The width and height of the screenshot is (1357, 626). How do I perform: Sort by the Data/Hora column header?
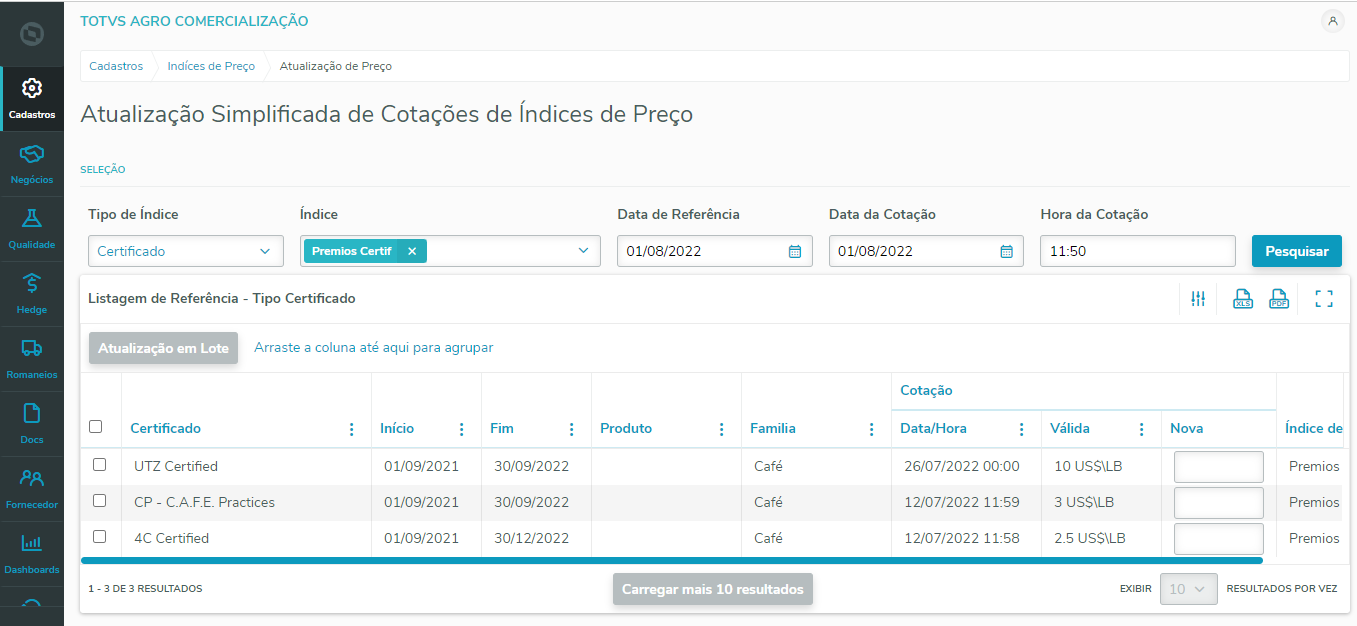(933, 429)
